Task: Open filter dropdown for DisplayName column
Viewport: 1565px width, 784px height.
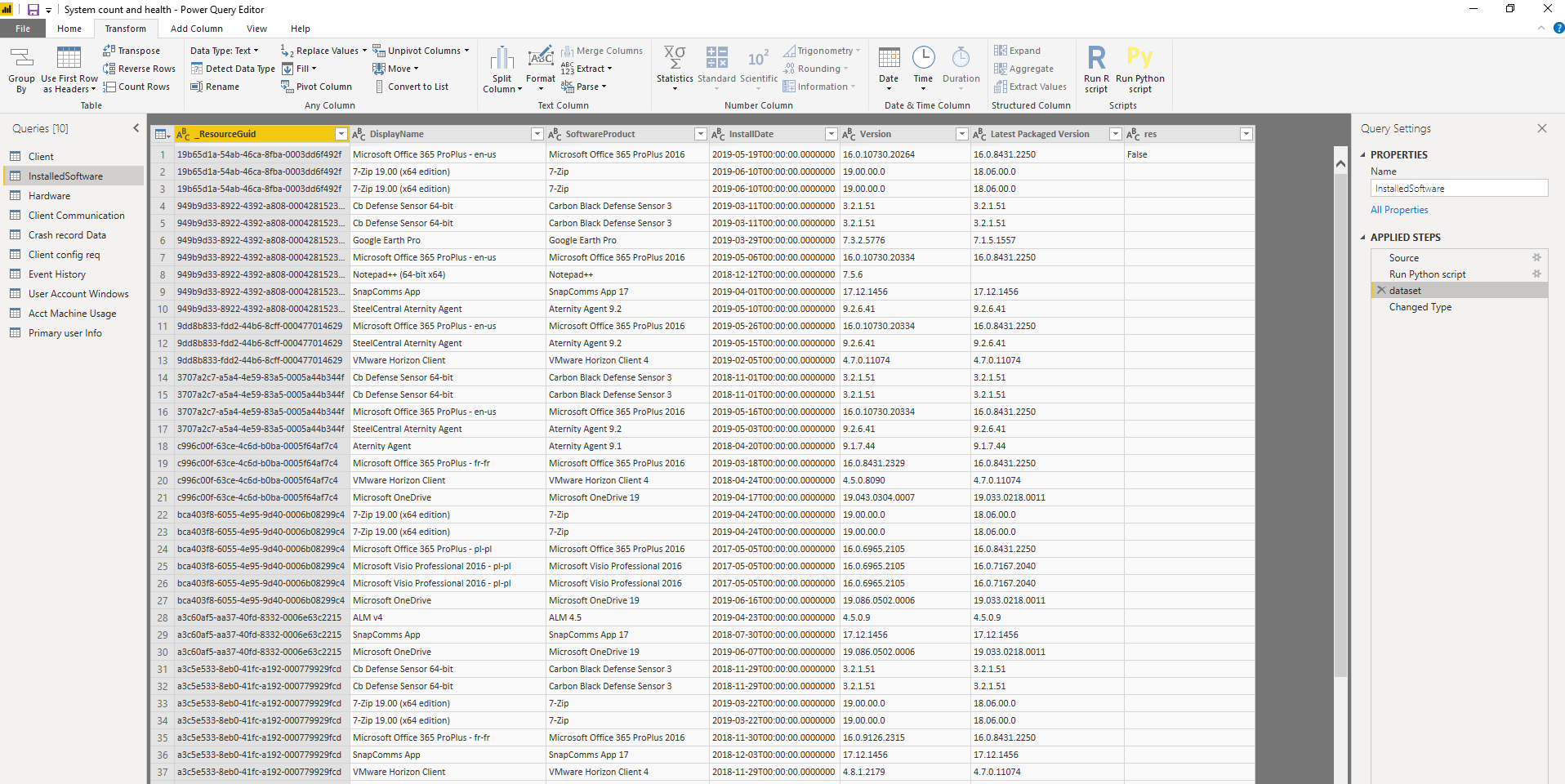Action: click(x=537, y=134)
